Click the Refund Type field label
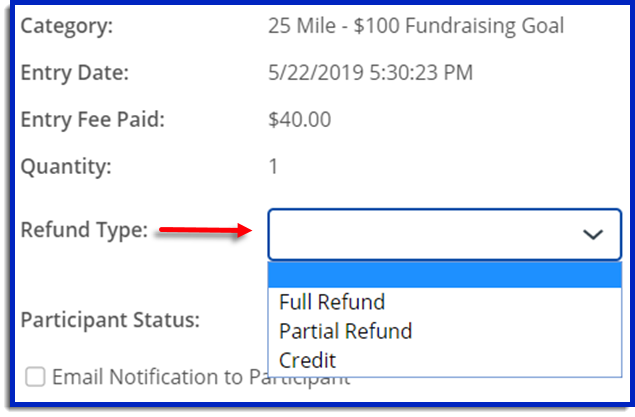 coord(84,230)
